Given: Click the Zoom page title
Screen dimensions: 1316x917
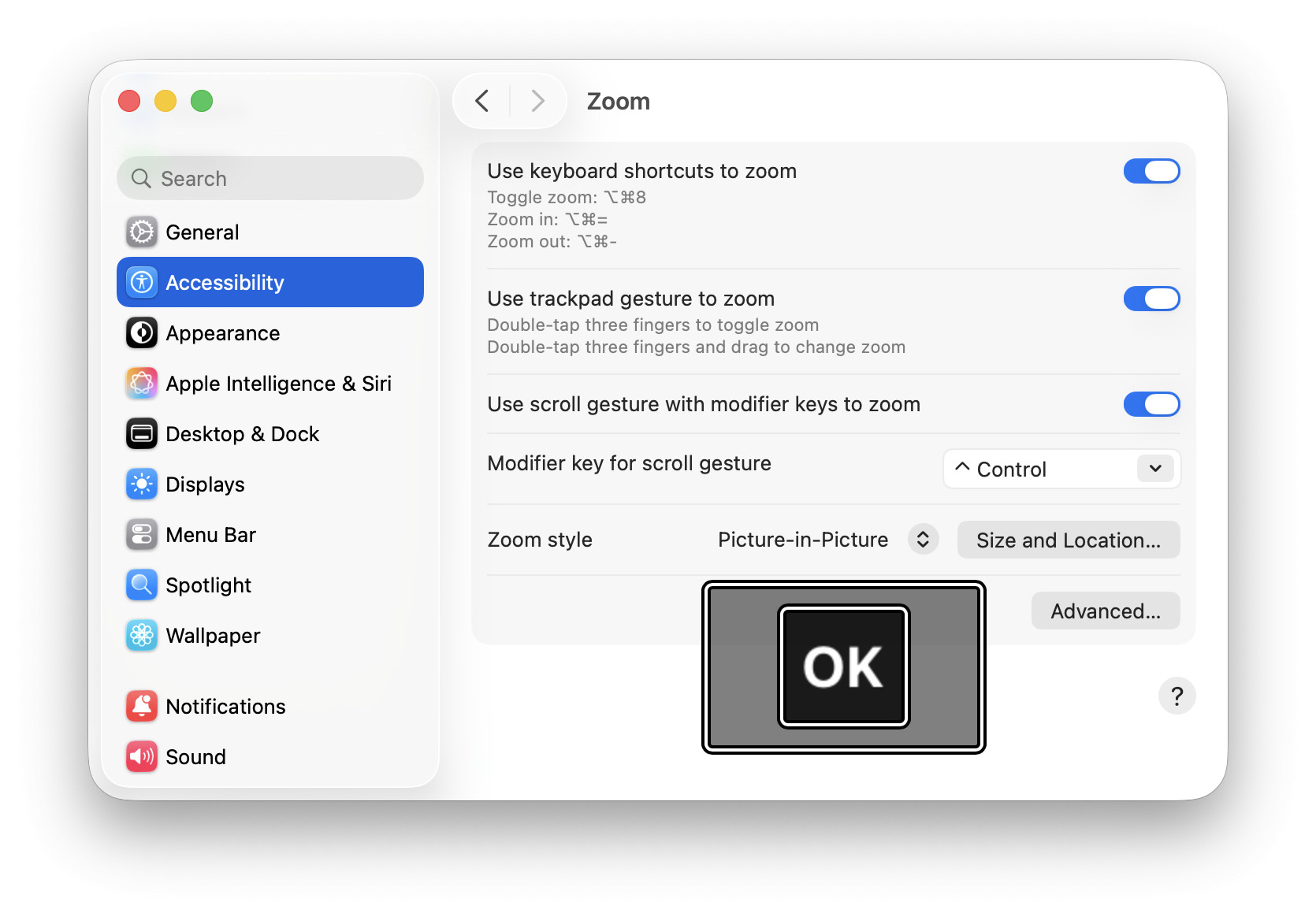Looking at the screenshot, I should click(x=619, y=102).
